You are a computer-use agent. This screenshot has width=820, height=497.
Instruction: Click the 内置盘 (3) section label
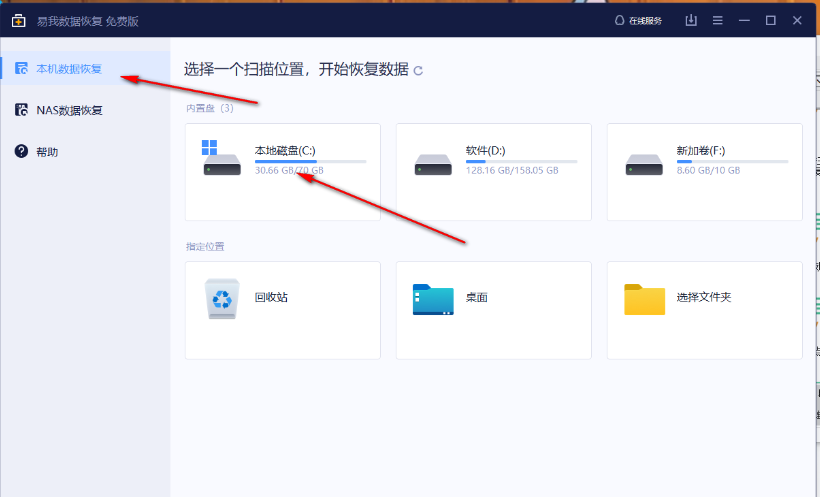click(210, 108)
